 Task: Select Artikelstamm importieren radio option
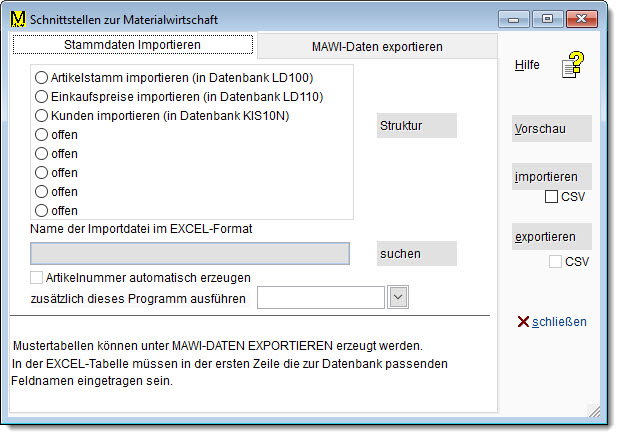tap(41, 77)
